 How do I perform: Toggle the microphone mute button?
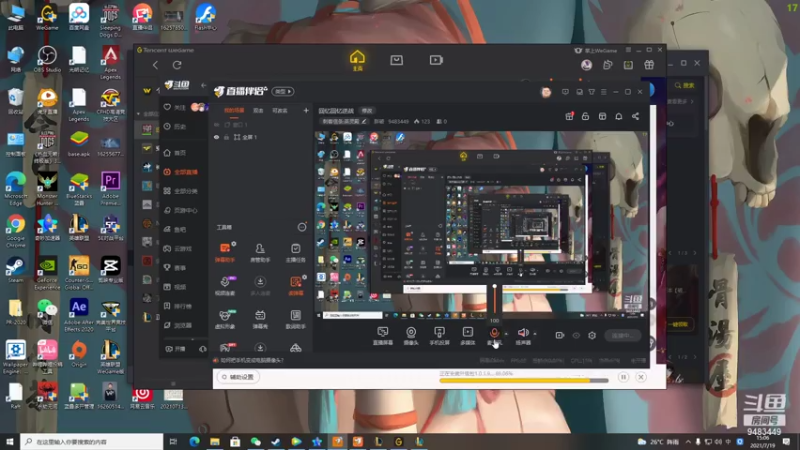494,333
